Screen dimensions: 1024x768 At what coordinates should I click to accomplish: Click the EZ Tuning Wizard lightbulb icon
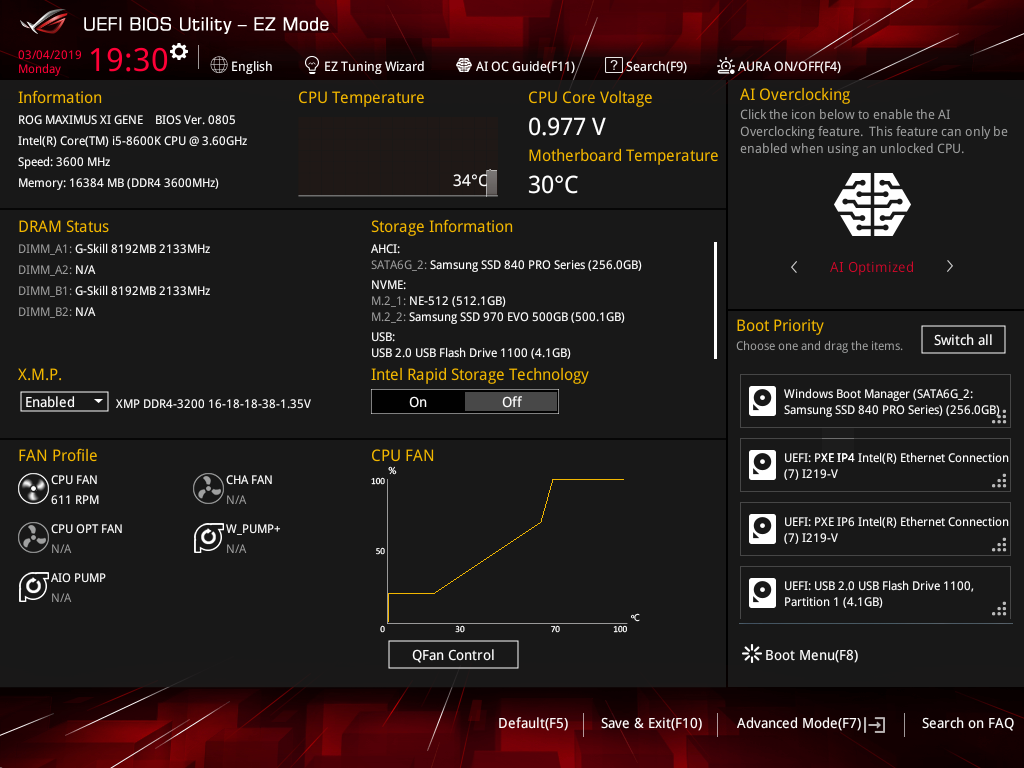[312, 65]
